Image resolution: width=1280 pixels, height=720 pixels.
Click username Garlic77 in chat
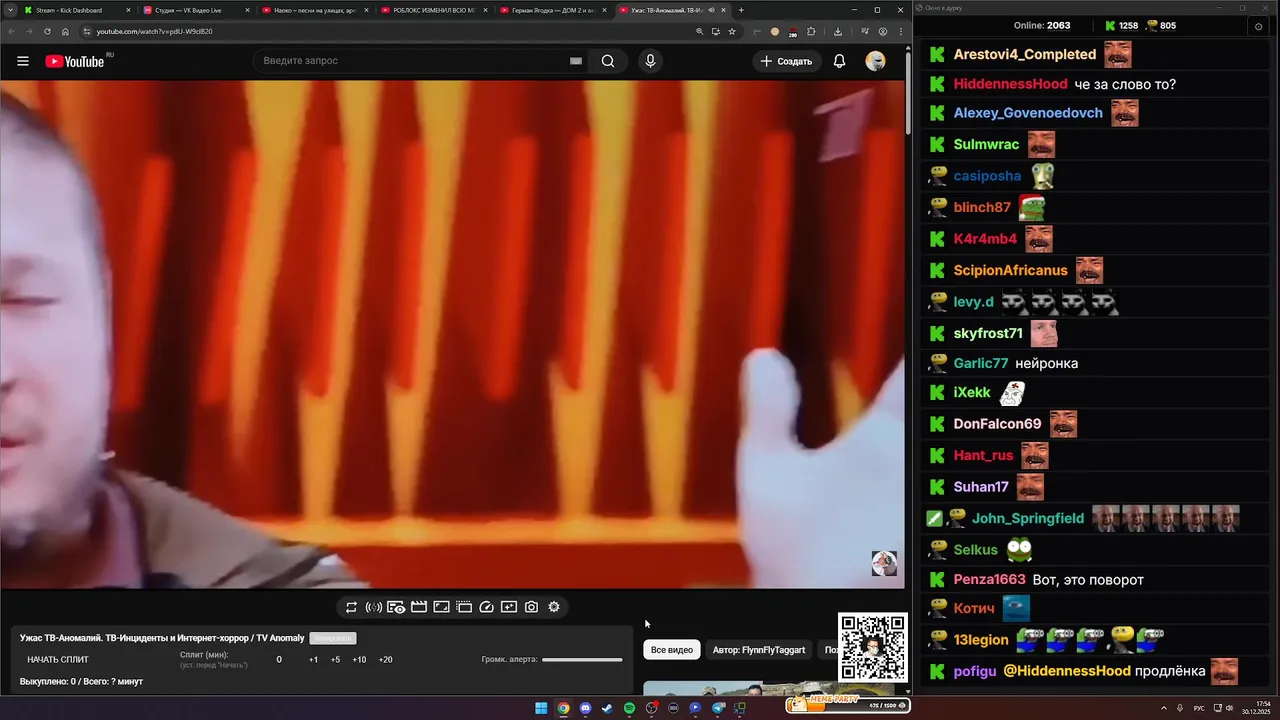coord(981,363)
